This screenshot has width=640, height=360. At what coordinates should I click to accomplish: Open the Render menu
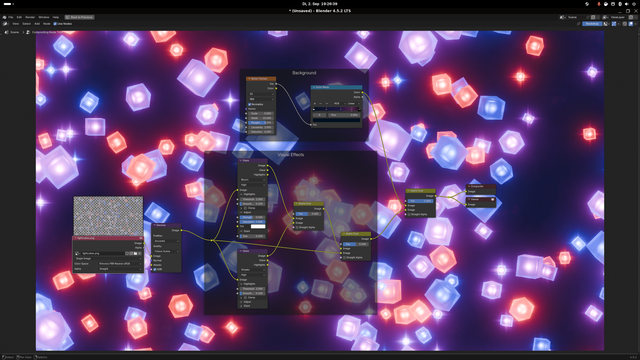pyautogui.click(x=30, y=17)
